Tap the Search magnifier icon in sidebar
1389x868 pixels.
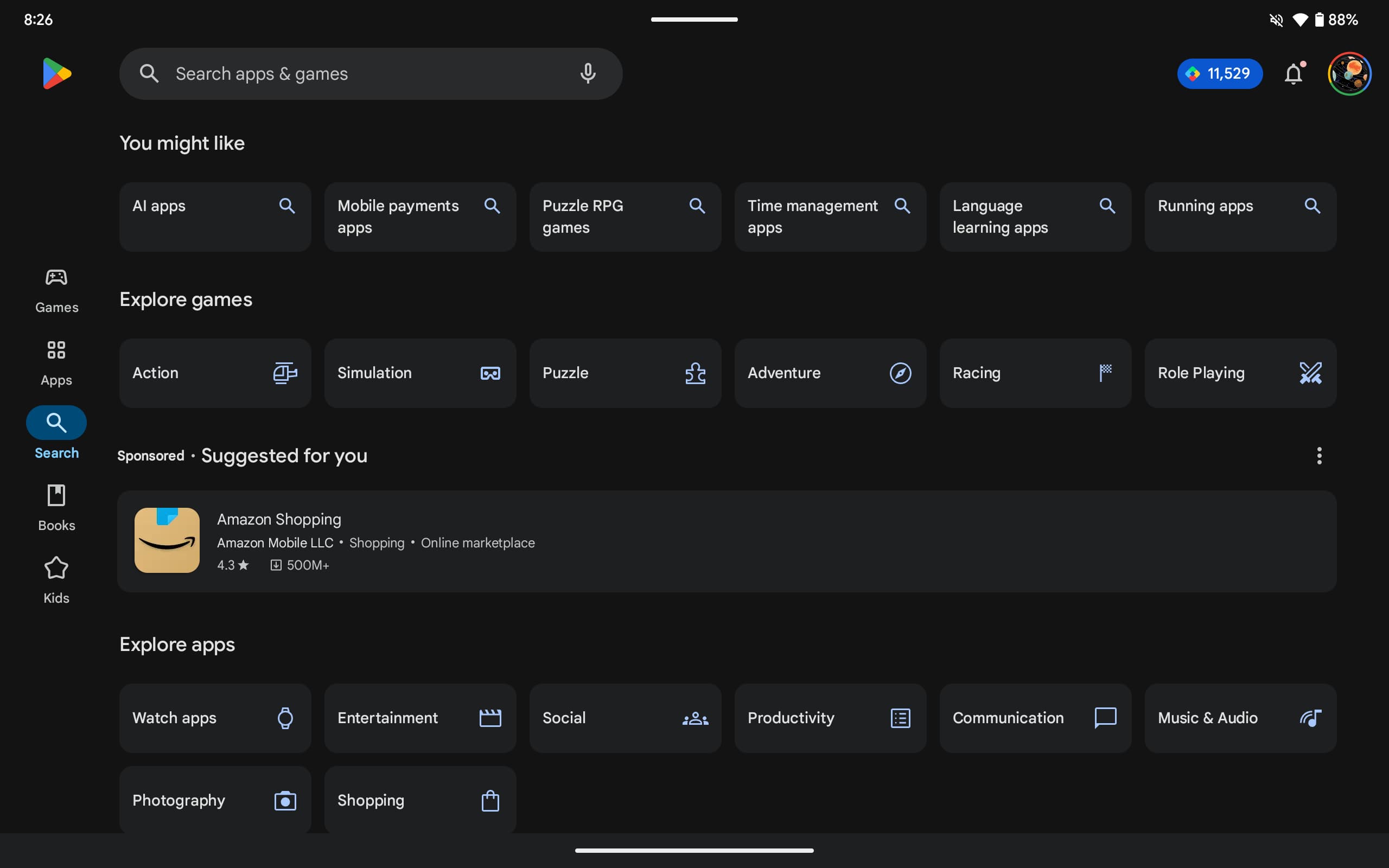(x=56, y=422)
